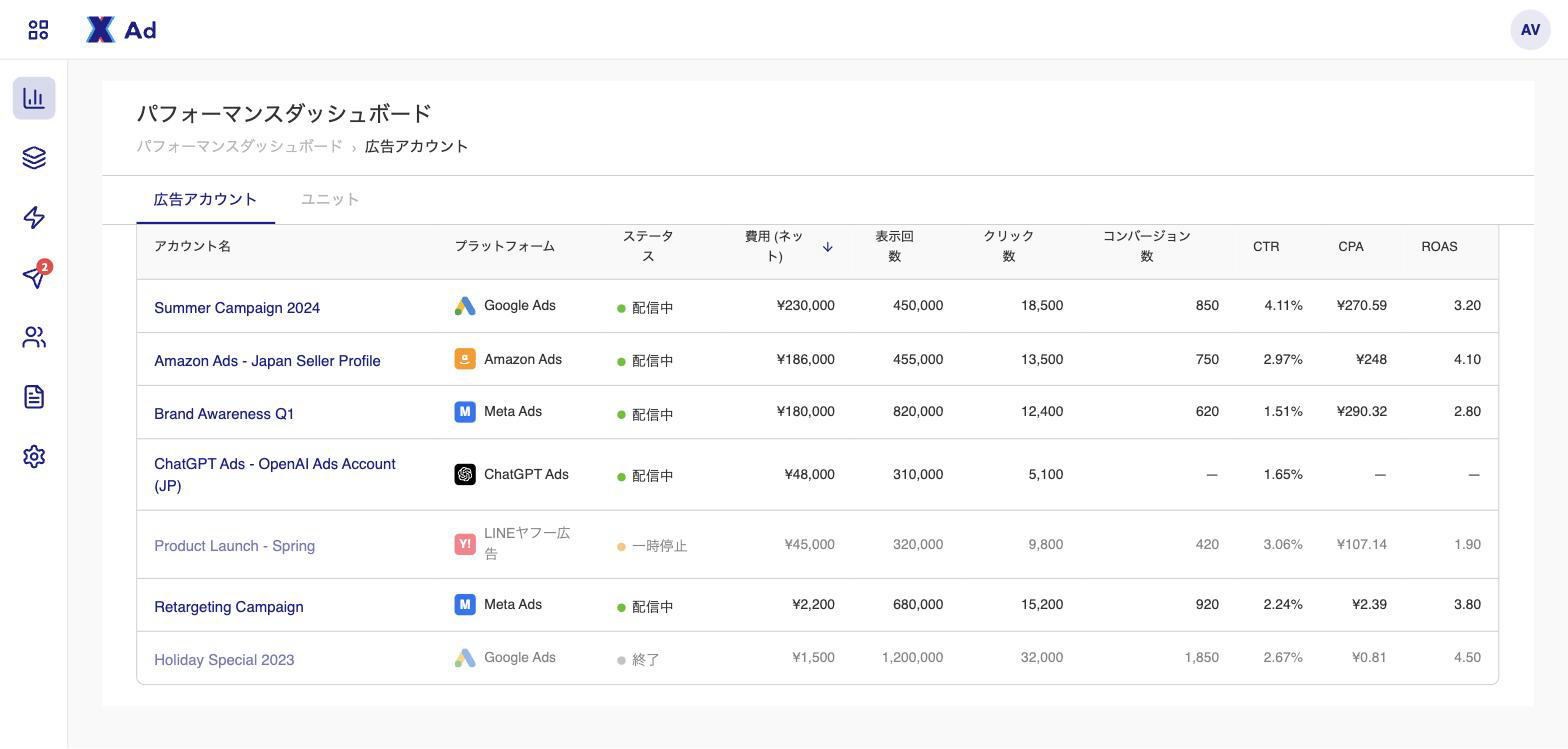Viewport: 1568px width, 749px height.
Task: Click the LINEヤフー広告 platform icon
Action: pyautogui.click(x=465, y=544)
